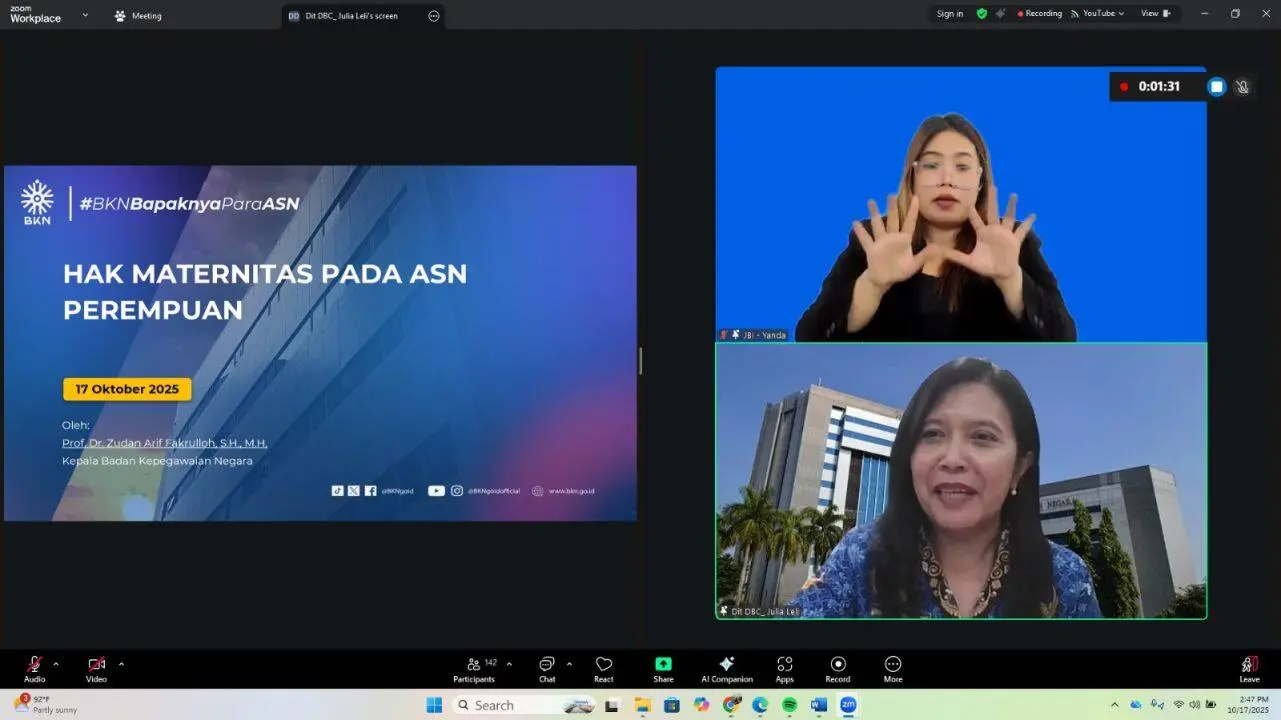The width and height of the screenshot is (1281, 720).
Task: Expand the audio options chevron
Action: (x=56, y=663)
